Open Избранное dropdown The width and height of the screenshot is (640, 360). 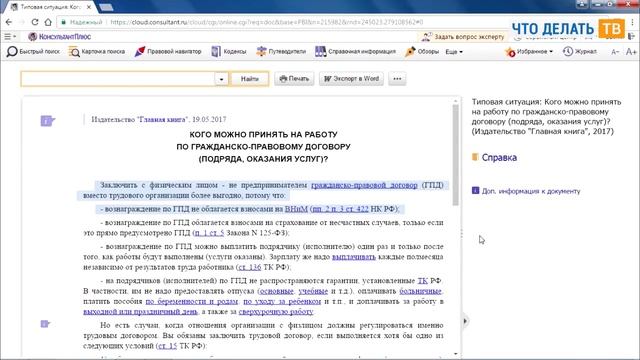click(529, 51)
